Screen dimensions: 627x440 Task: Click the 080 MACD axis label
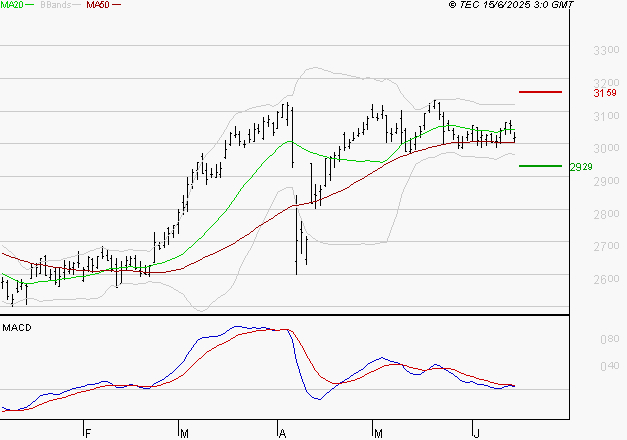click(x=610, y=339)
